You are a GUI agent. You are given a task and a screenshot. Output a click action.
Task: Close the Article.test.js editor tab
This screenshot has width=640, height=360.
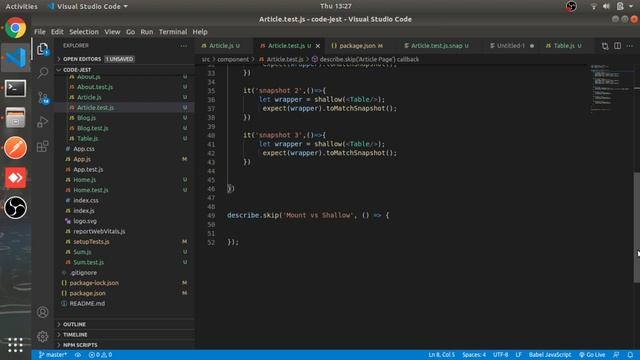point(318,46)
